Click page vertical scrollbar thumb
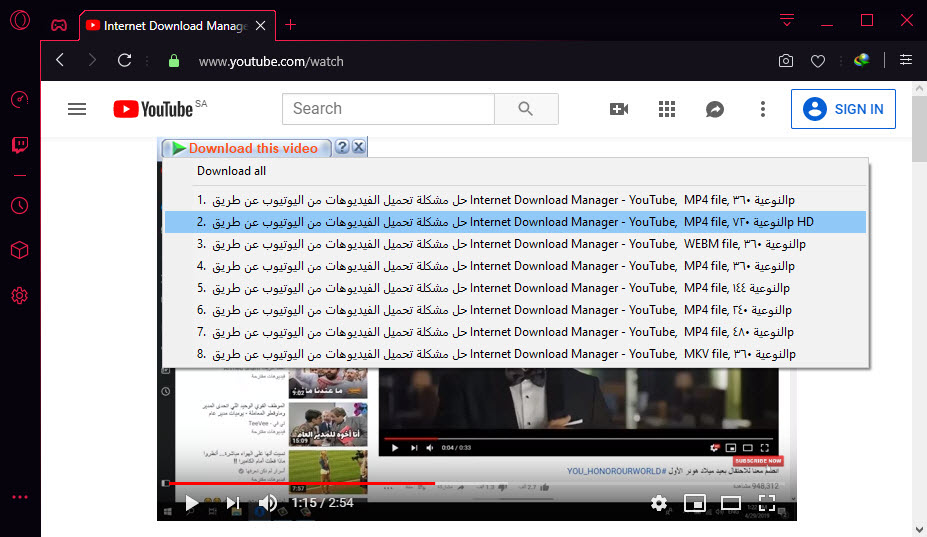The width and height of the screenshot is (927, 537). coord(919,128)
